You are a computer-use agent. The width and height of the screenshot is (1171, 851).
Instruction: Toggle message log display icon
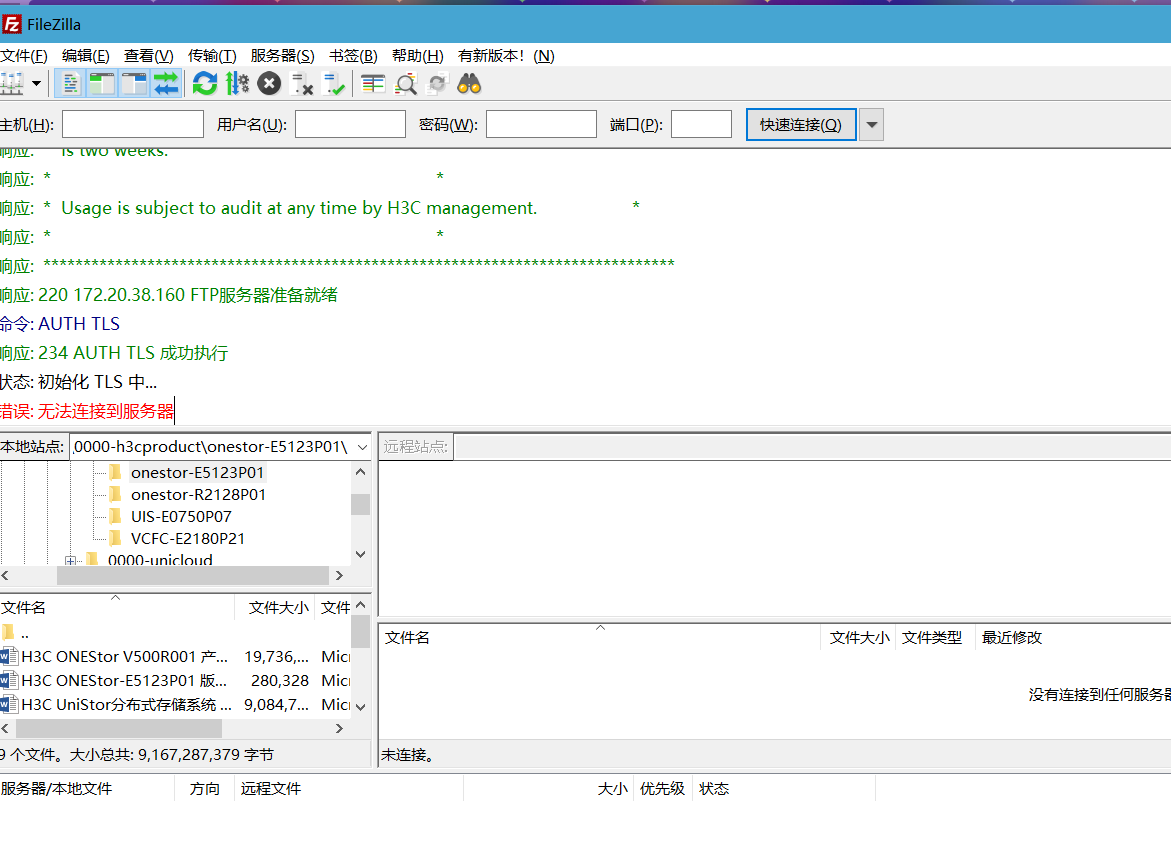pos(70,84)
